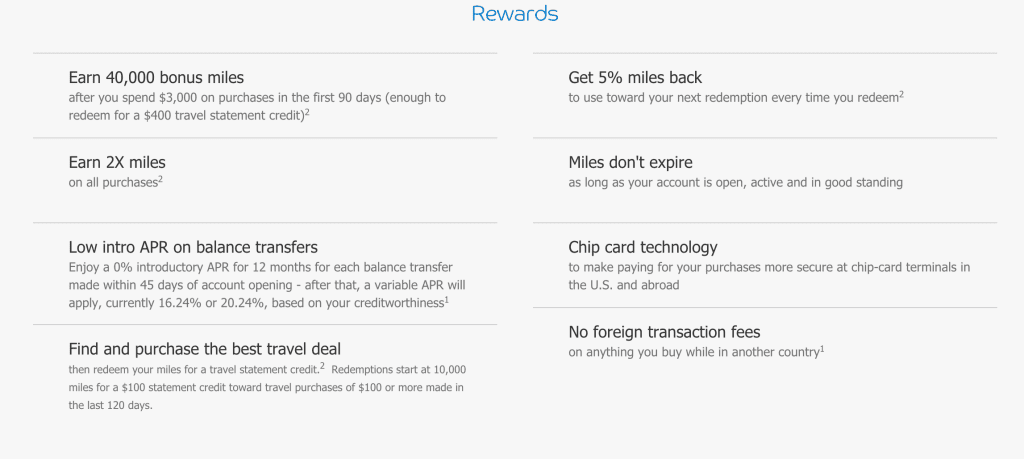This screenshot has height=459, width=1024.
Task: Click the Rewards section heading
Action: (515, 14)
